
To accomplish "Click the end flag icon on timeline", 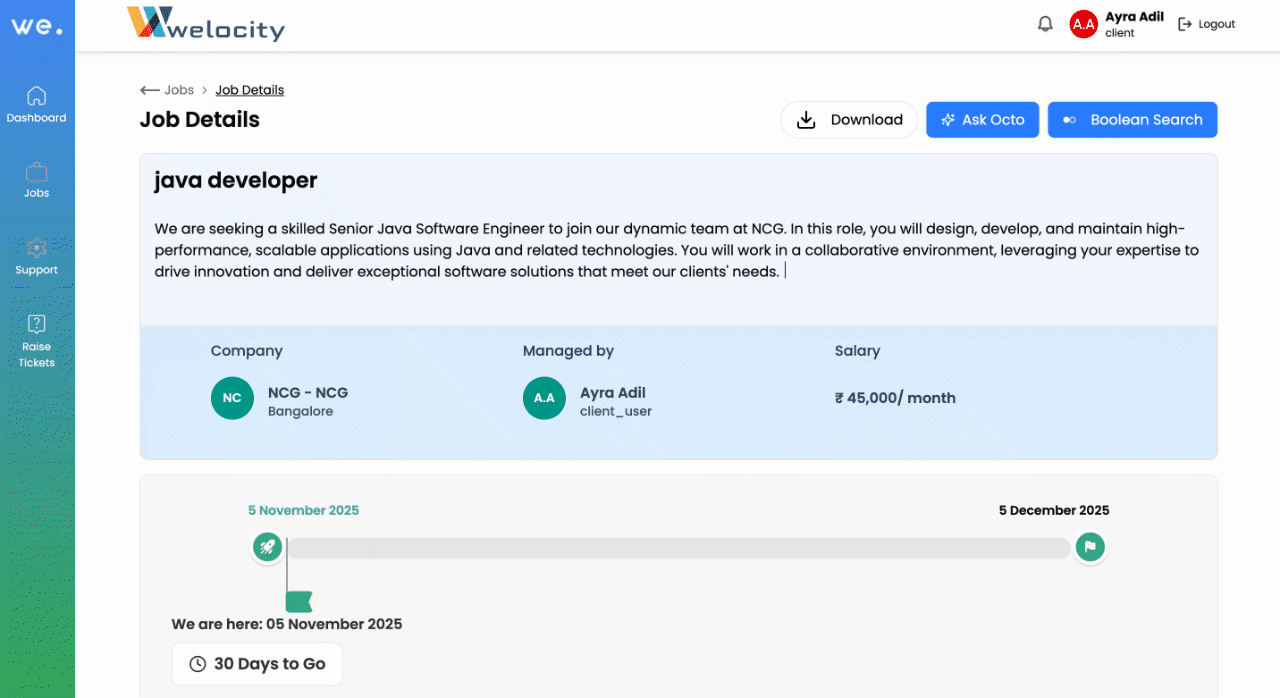I will [1090, 547].
